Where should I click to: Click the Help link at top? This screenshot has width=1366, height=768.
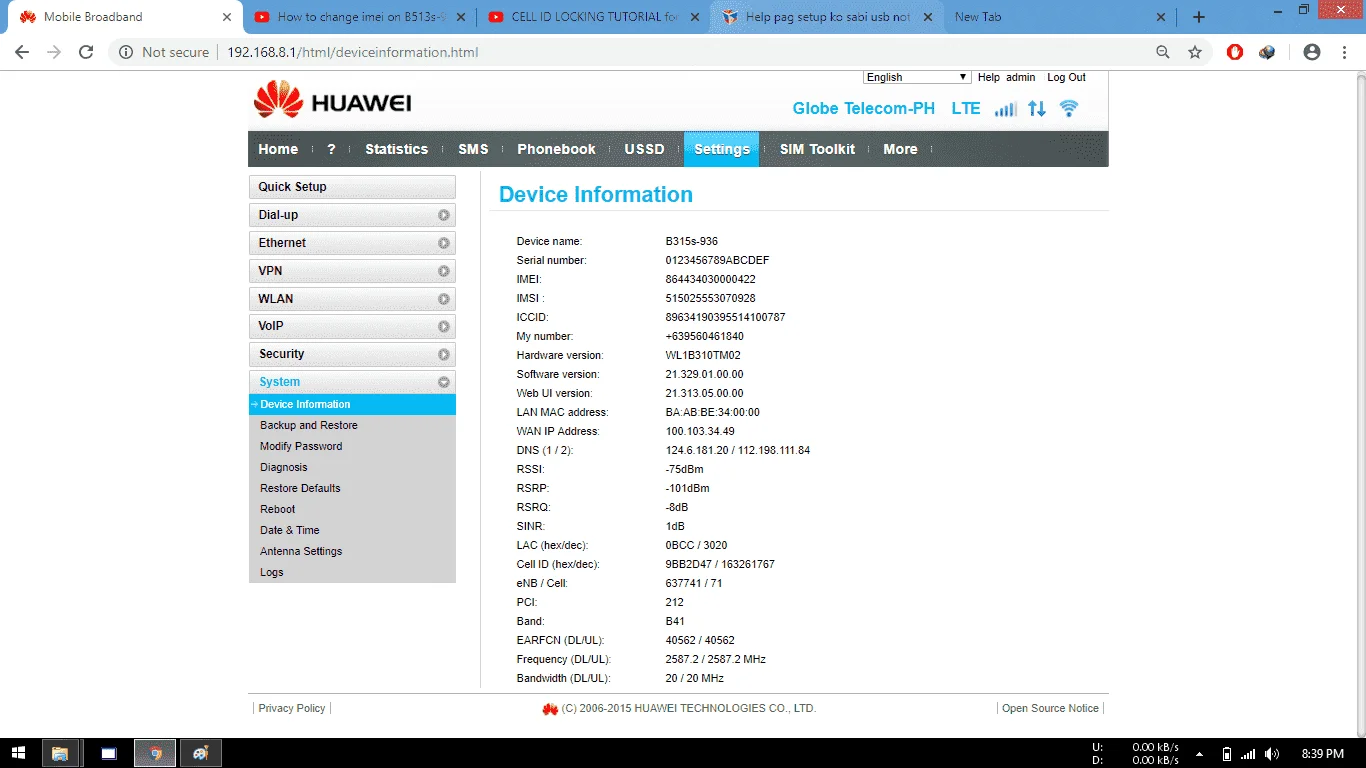click(x=988, y=77)
